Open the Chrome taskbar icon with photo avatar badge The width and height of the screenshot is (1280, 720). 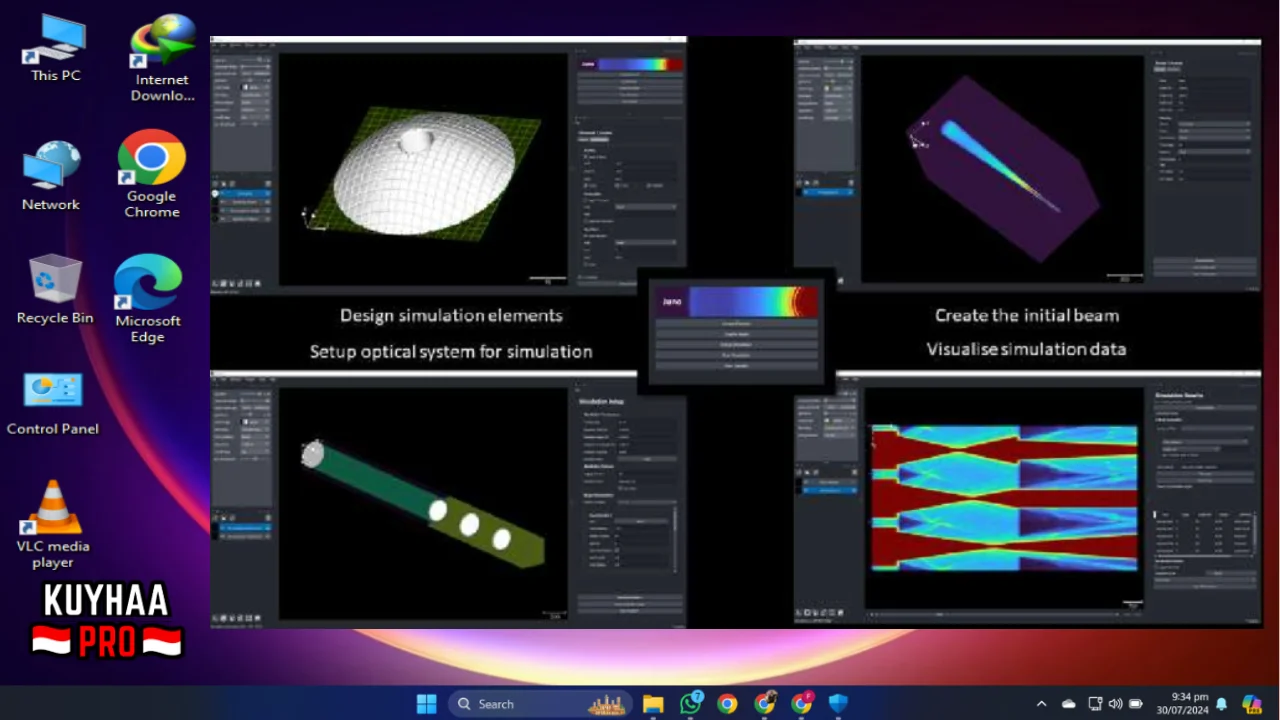coord(765,704)
